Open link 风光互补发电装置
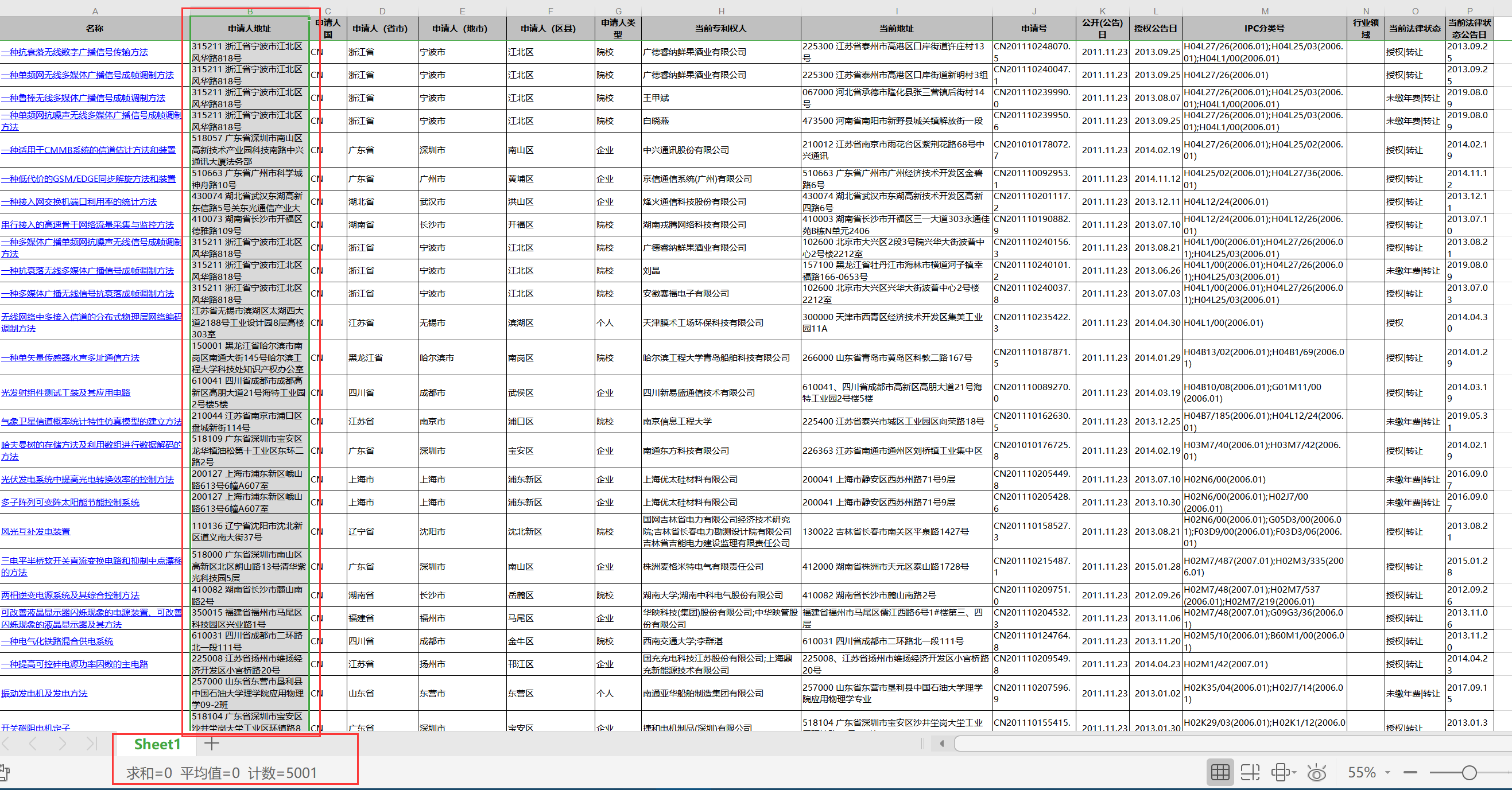This screenshot has height=790, width=1512. (x=36, y=531)
